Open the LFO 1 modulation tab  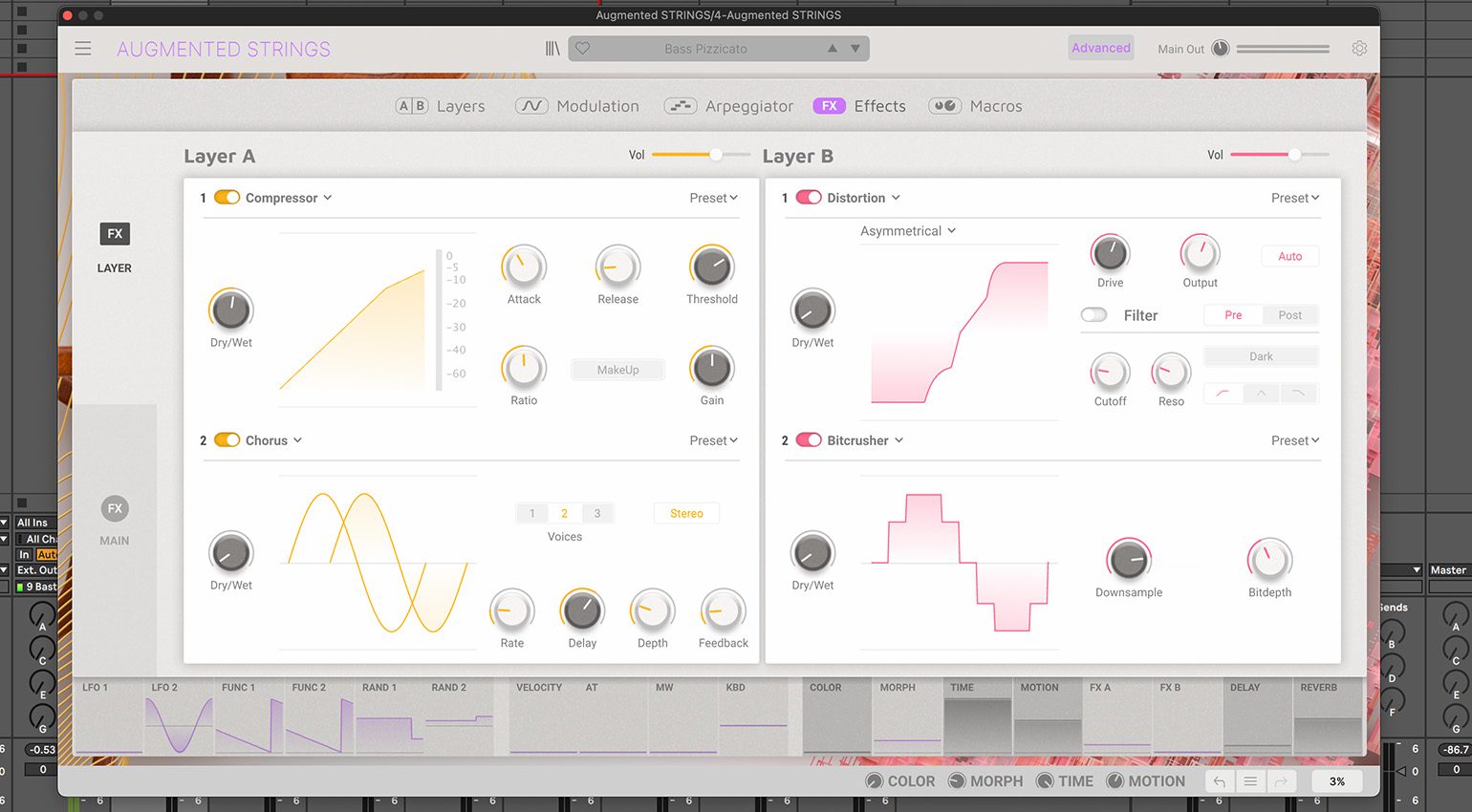(x=109, y=716)
